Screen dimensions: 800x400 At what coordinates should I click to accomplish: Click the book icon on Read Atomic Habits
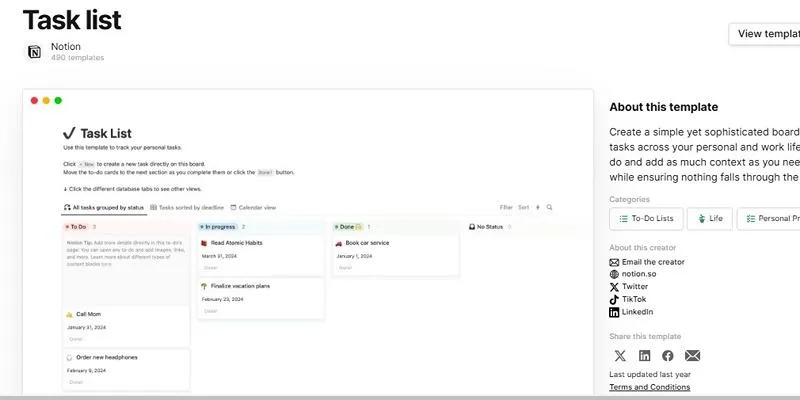[x=204, y=243]
